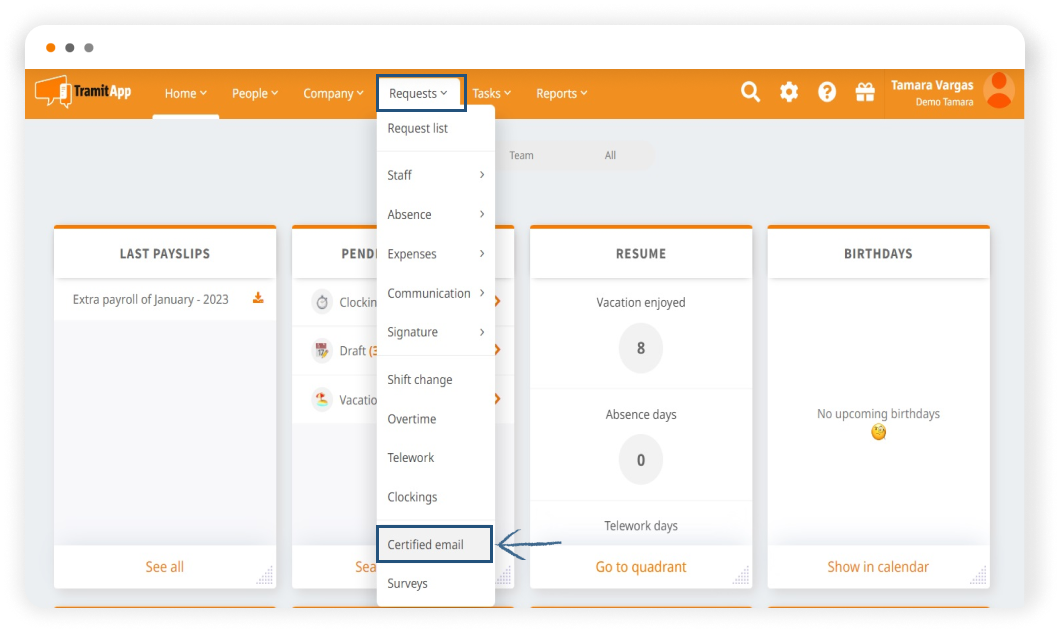Switch view to All
The width and height of the screenshot is (1061, 633).
pos(610,156)
